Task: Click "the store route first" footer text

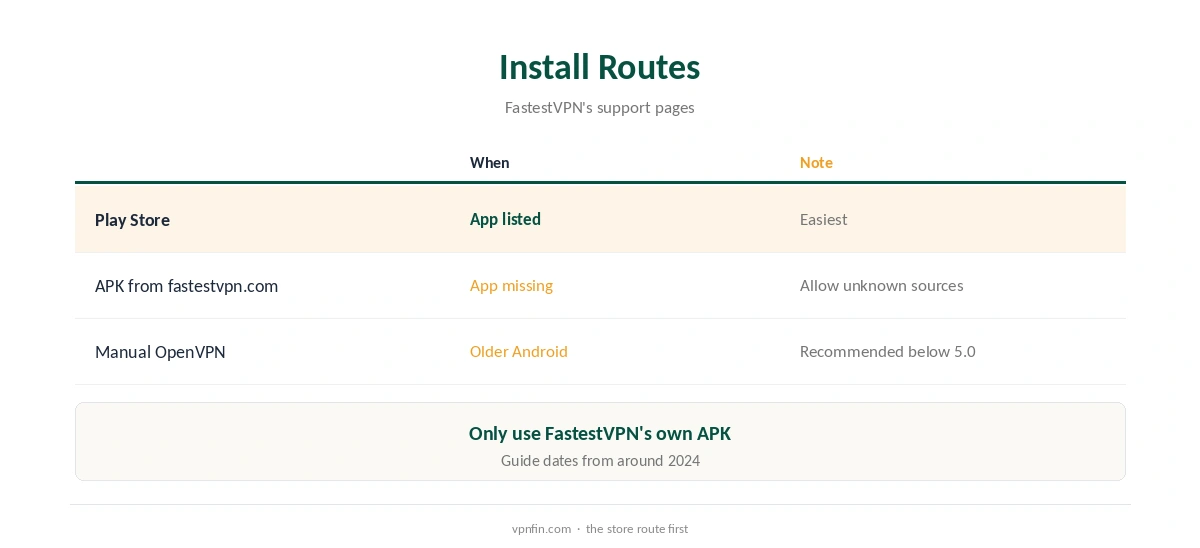Action: tap(637, 529)
